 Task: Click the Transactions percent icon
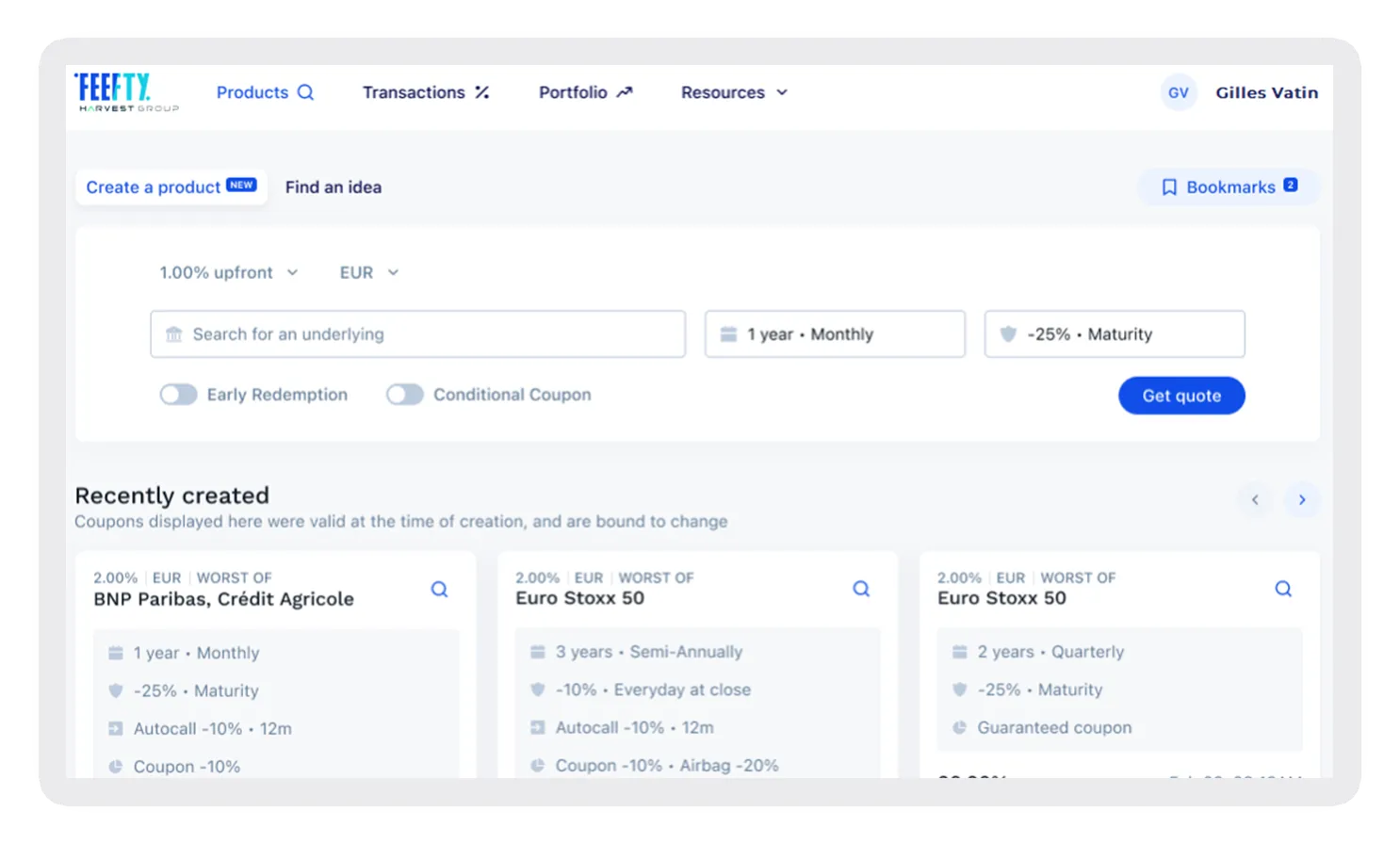(x=481, y=92)
